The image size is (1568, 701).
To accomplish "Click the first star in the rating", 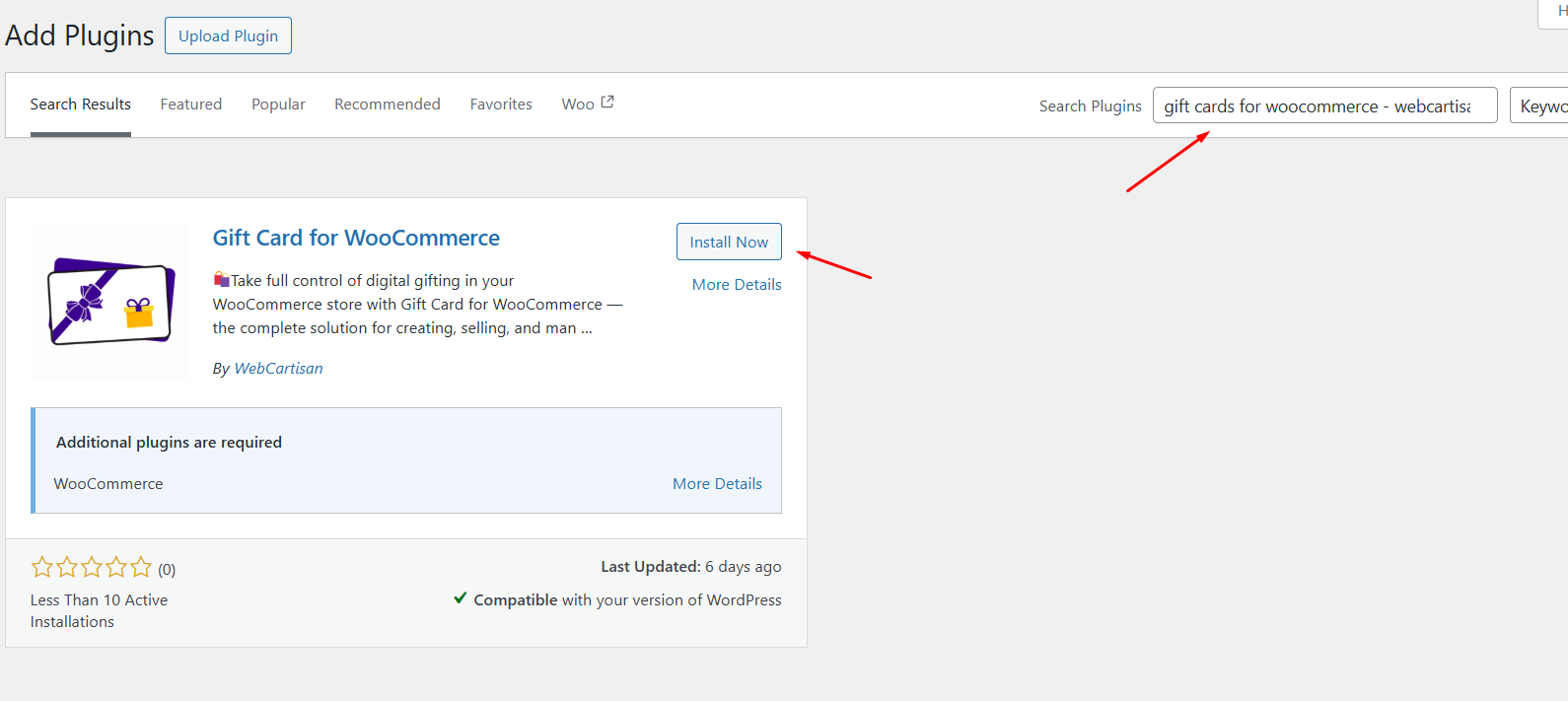I will pos(42,567).
